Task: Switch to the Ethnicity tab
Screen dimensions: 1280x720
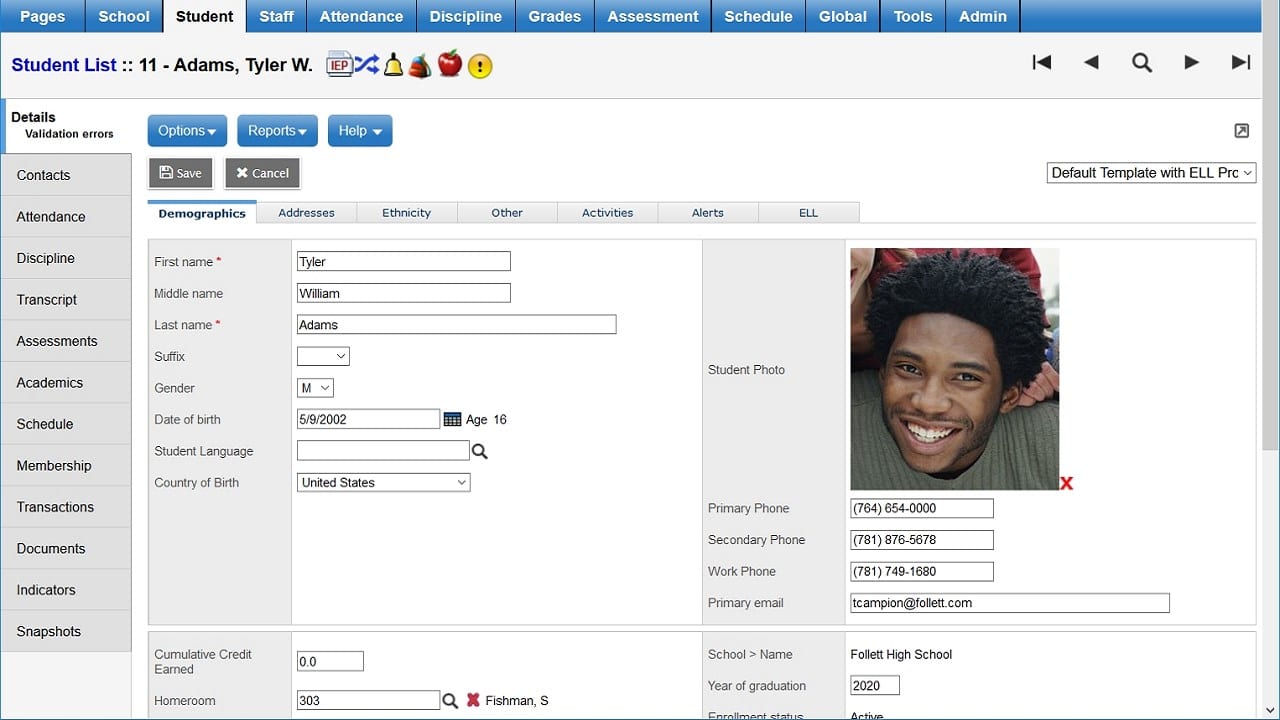Action: pos(406,212)
